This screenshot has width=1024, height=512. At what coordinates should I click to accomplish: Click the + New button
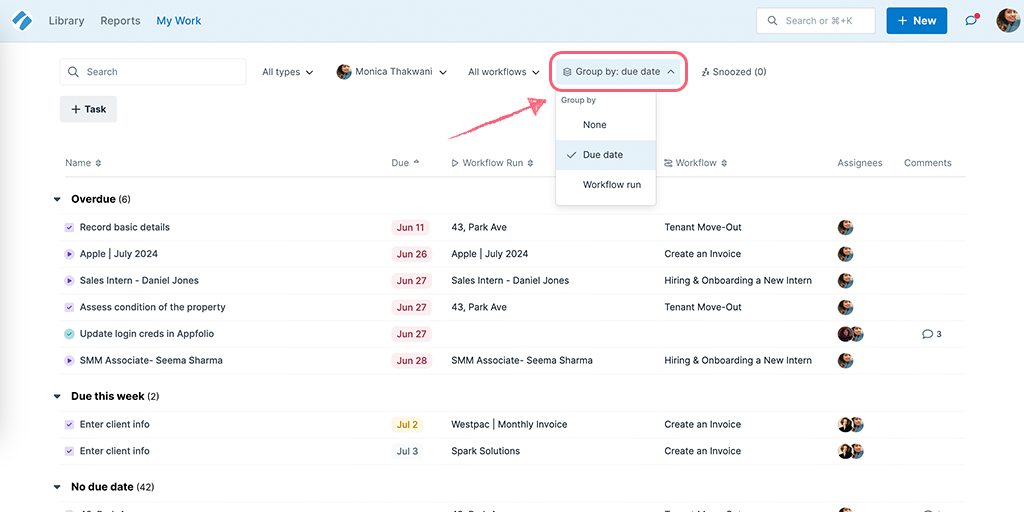[x=916, y=21]
